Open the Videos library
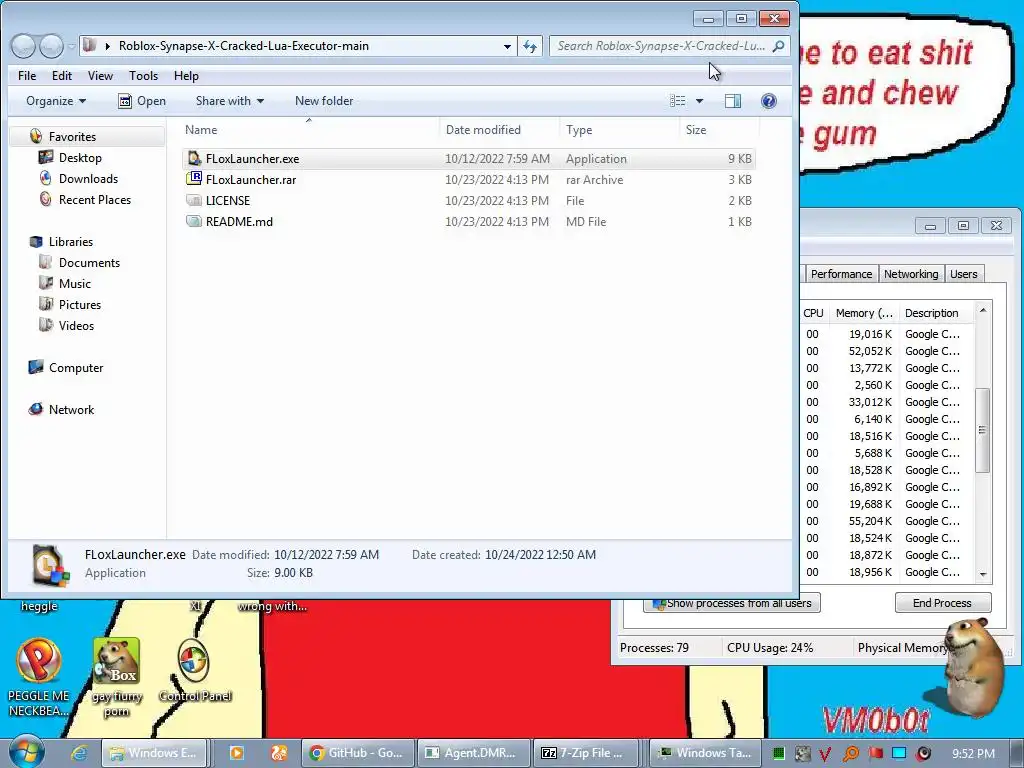This screenshot has width=1024, height=768. [x=76, y=325]
